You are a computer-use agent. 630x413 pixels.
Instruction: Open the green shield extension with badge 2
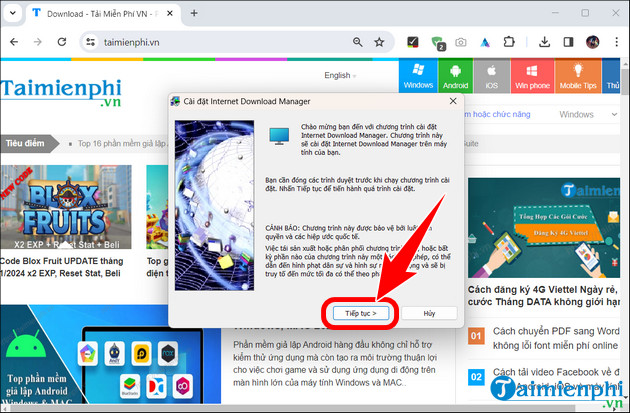click(438, 43)
